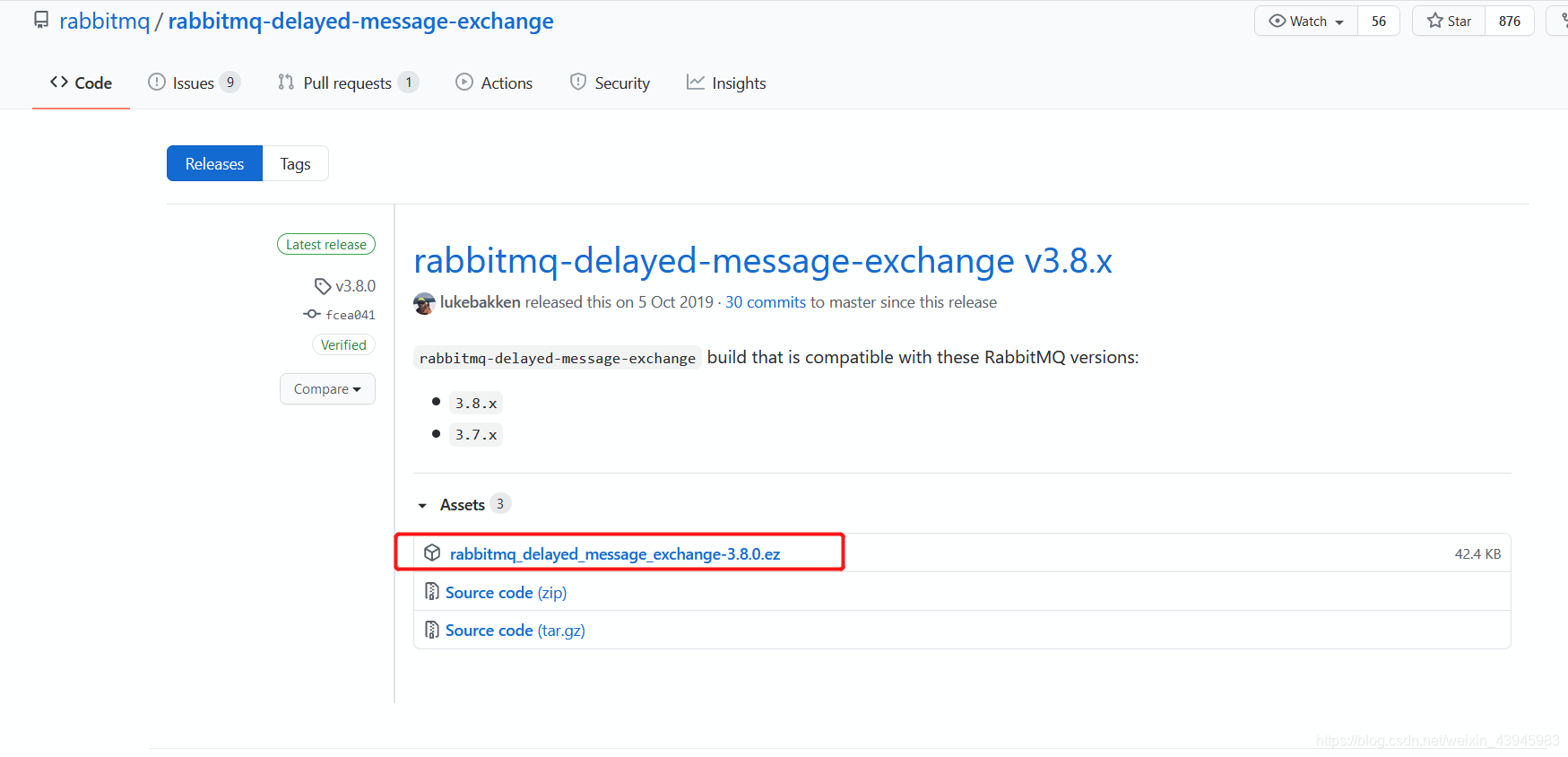This screenshot has width=1568, height=757.
Task: Download rabbitmq_delayed_message_exchange-3.8.0.ez
Action: point(615,554)
